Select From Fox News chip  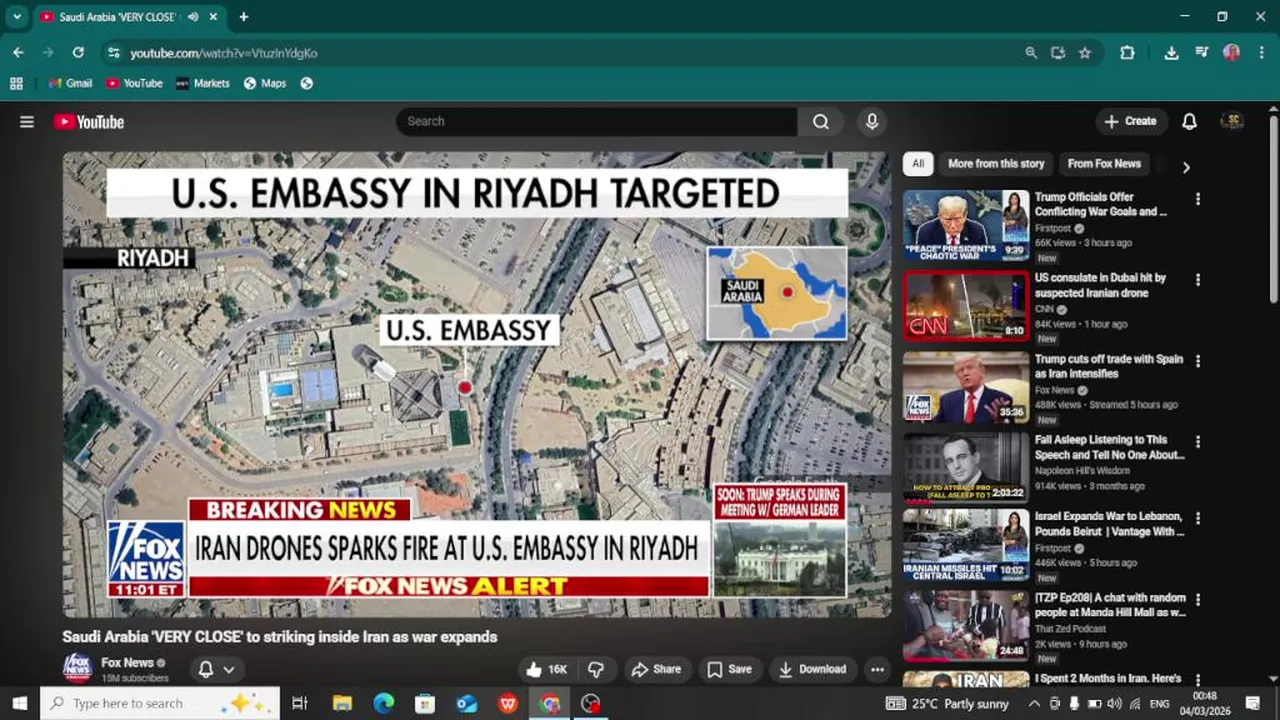tap(1104, 164)
